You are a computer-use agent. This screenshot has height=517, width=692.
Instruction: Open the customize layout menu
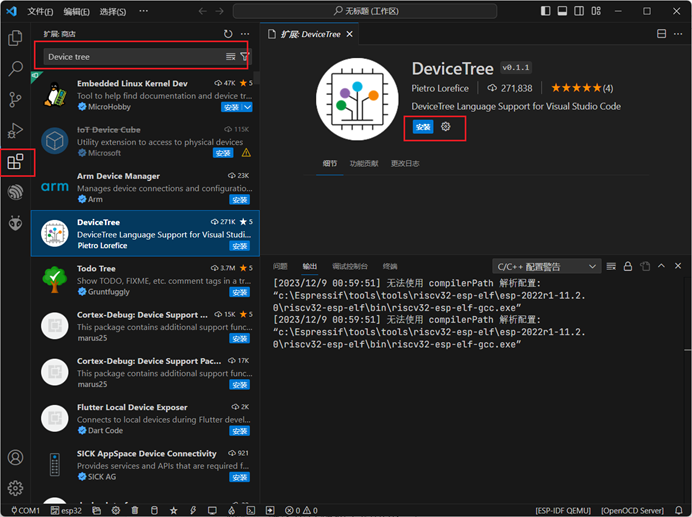coord(596,11)
